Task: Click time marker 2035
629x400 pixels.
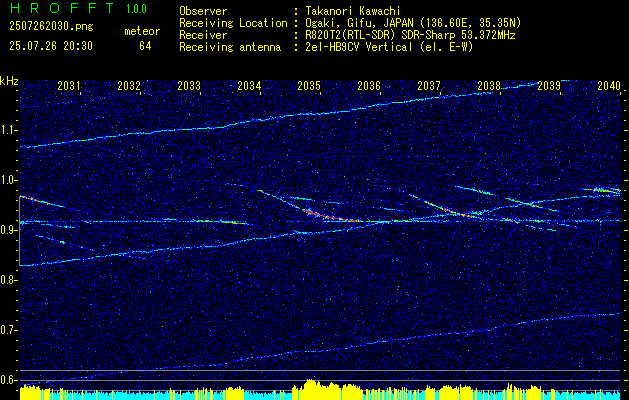Action: pyautogui.click(x=309, y=85)
